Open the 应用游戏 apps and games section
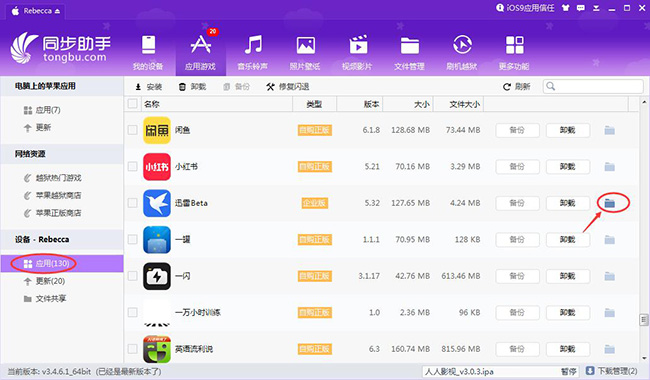The image size is (650, 380). (x=201, y=53)
